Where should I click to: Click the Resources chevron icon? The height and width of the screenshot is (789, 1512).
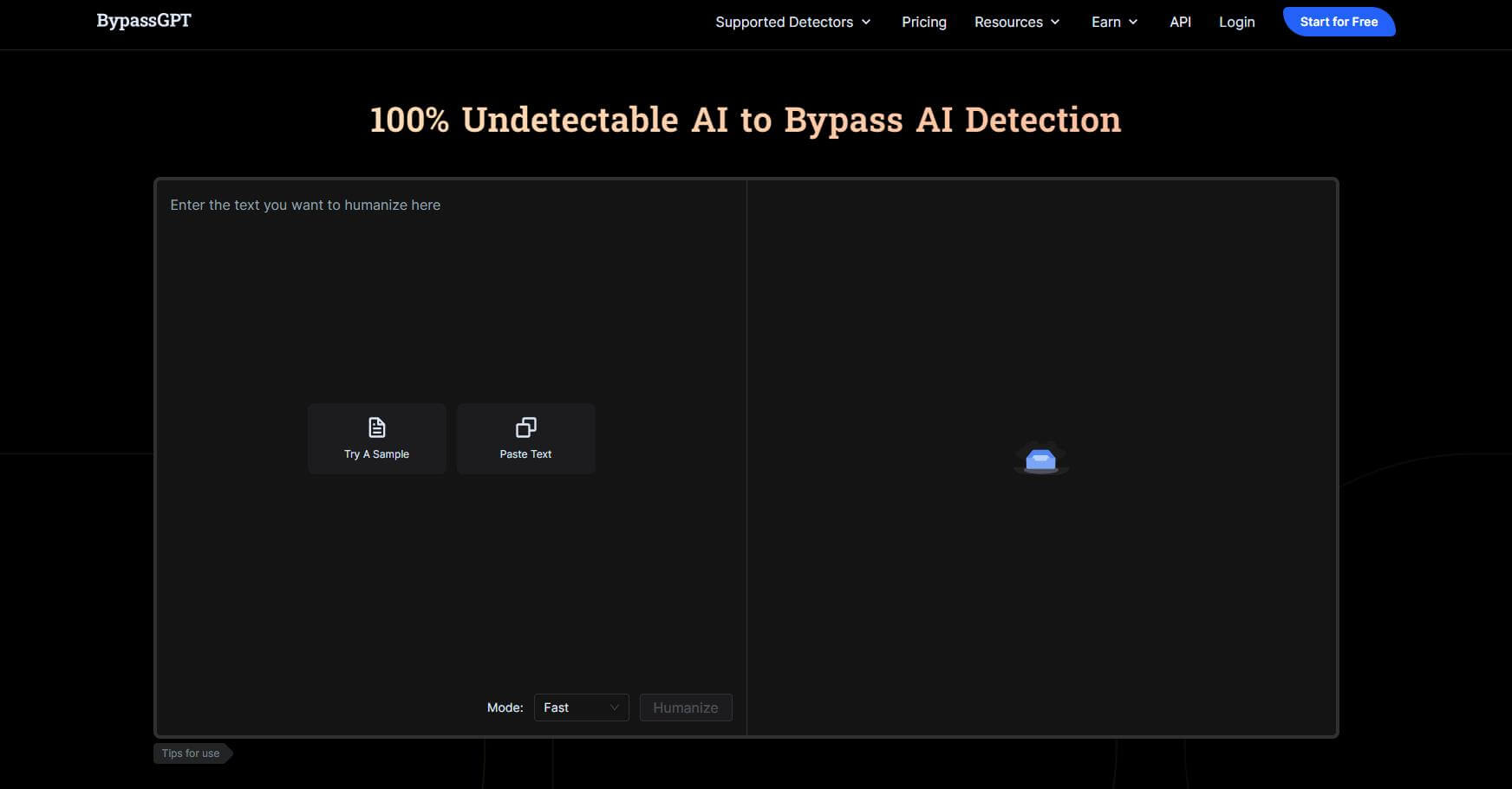1054,22
